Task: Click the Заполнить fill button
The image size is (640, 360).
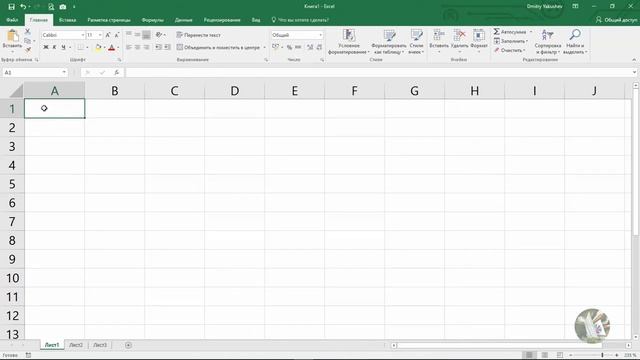Action: coord(510,41)
